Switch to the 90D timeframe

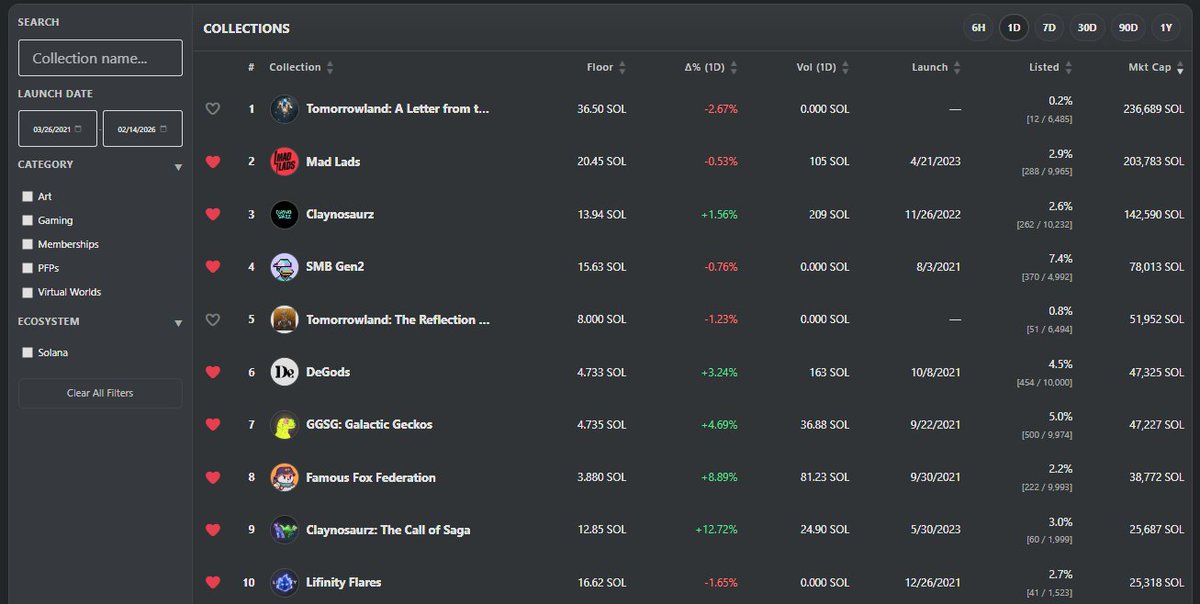[1127, 28]
